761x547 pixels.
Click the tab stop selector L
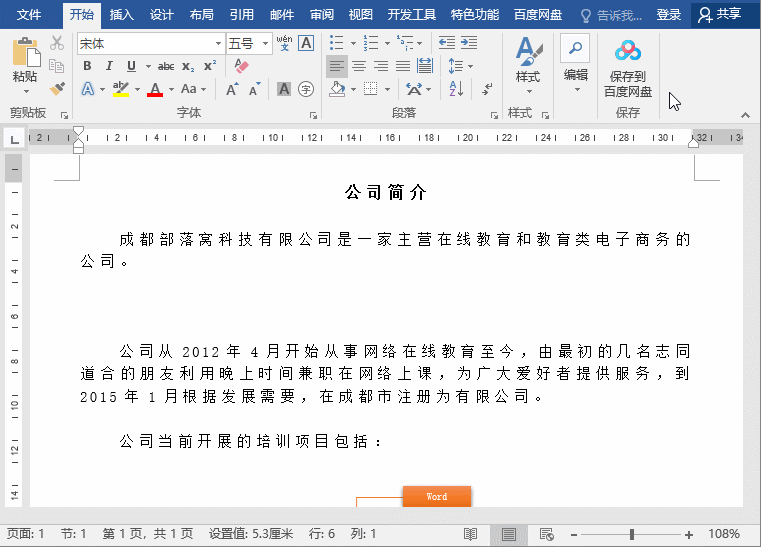[15, 140]
